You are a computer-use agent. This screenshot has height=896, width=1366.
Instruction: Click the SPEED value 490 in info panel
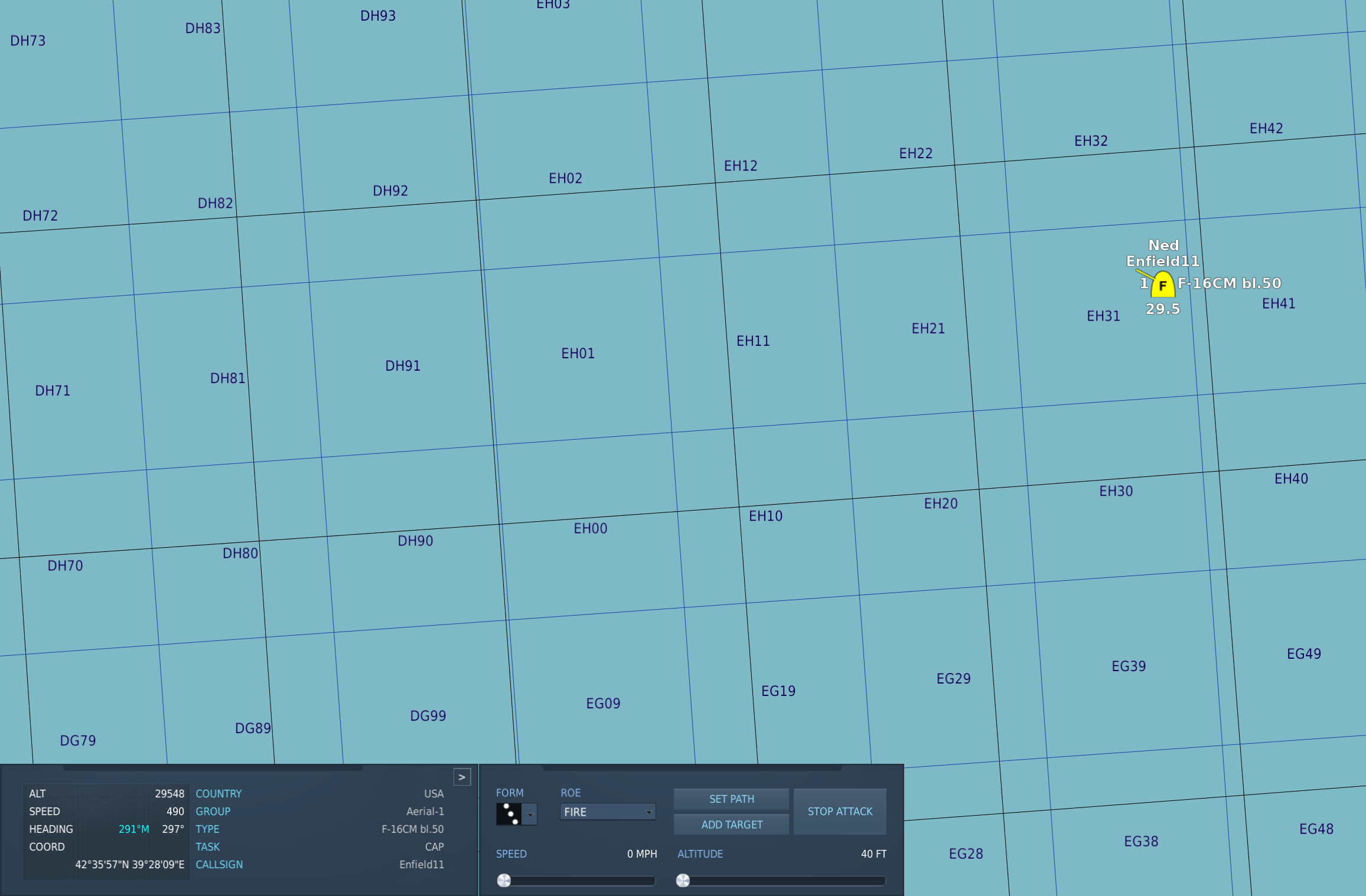(175, 812)
